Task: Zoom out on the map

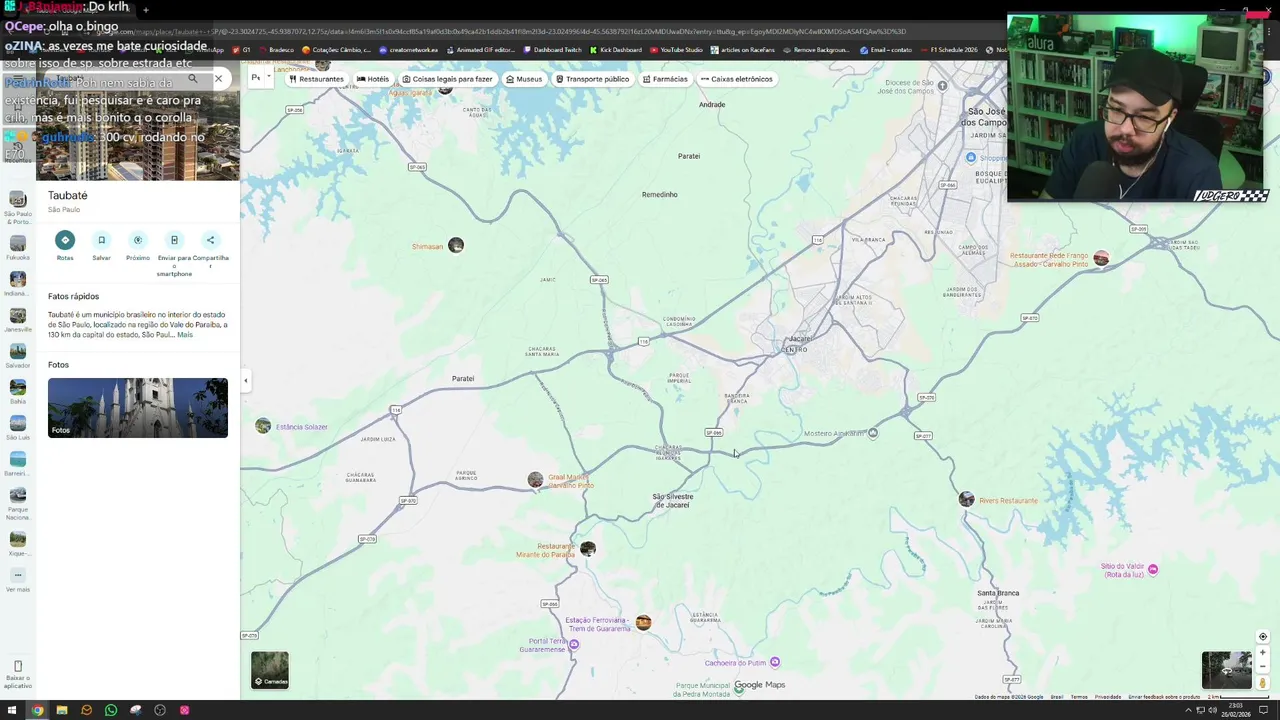Action: point(1262,667)
